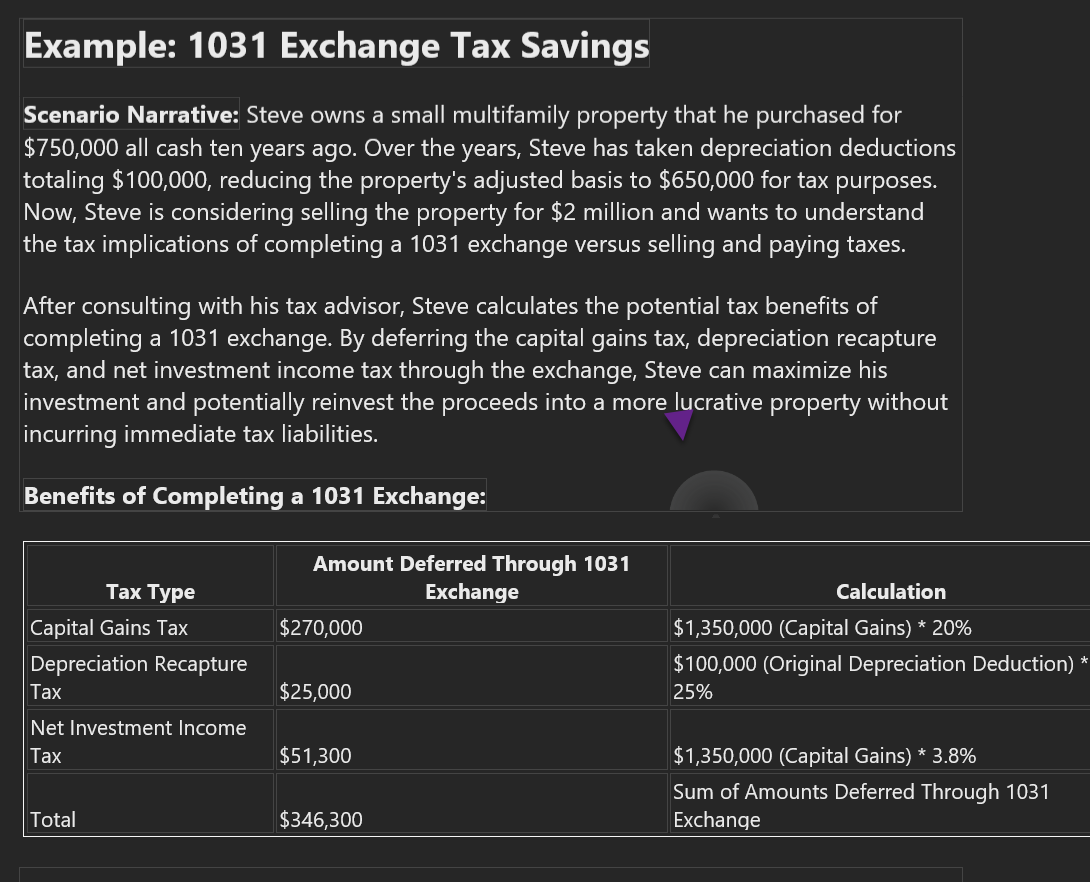This screenshot has width=1090, height=882.
Task: Click the "$1,350,000 (Capital Gains) * 20%" cell
Action: [822, 628]
